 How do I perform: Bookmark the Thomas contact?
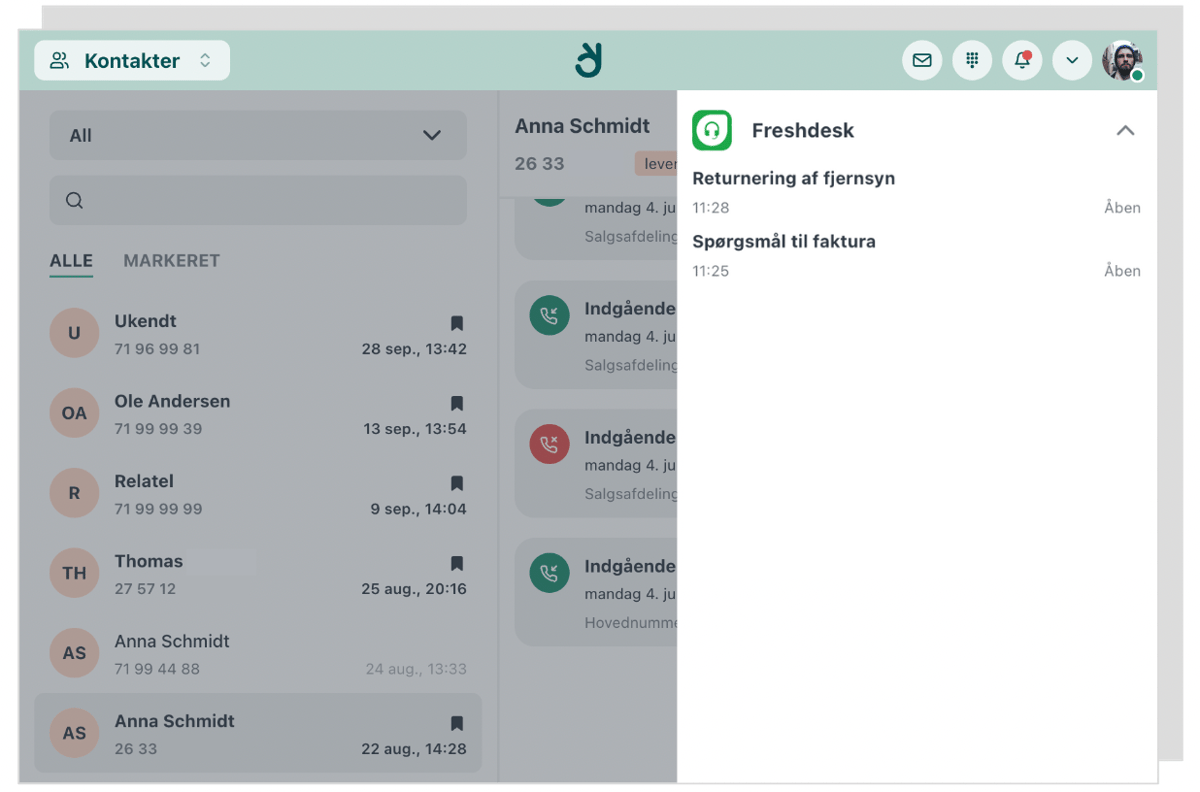tap(457, 563)
